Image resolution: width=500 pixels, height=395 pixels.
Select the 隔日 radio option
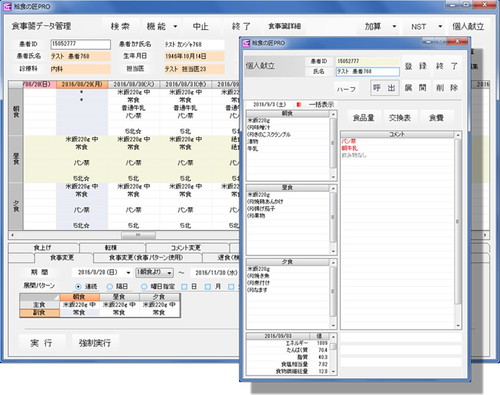tap(110, 286)
